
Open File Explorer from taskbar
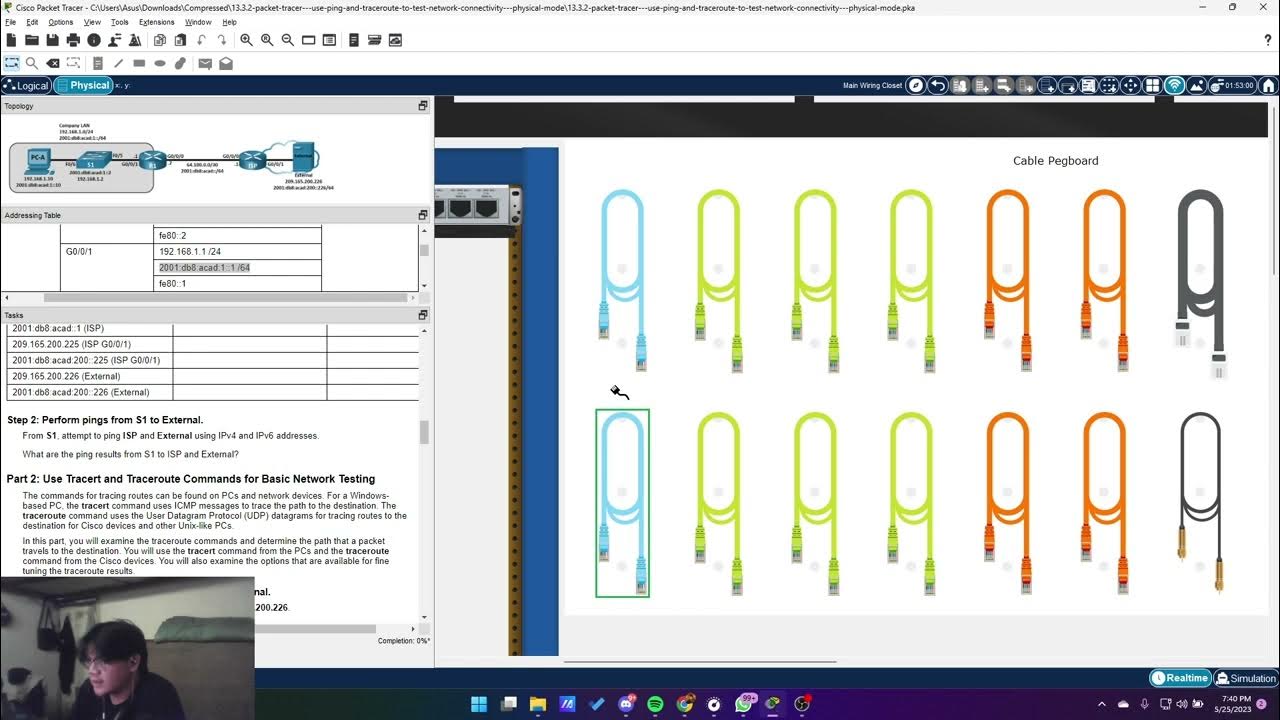coord(538,704)
